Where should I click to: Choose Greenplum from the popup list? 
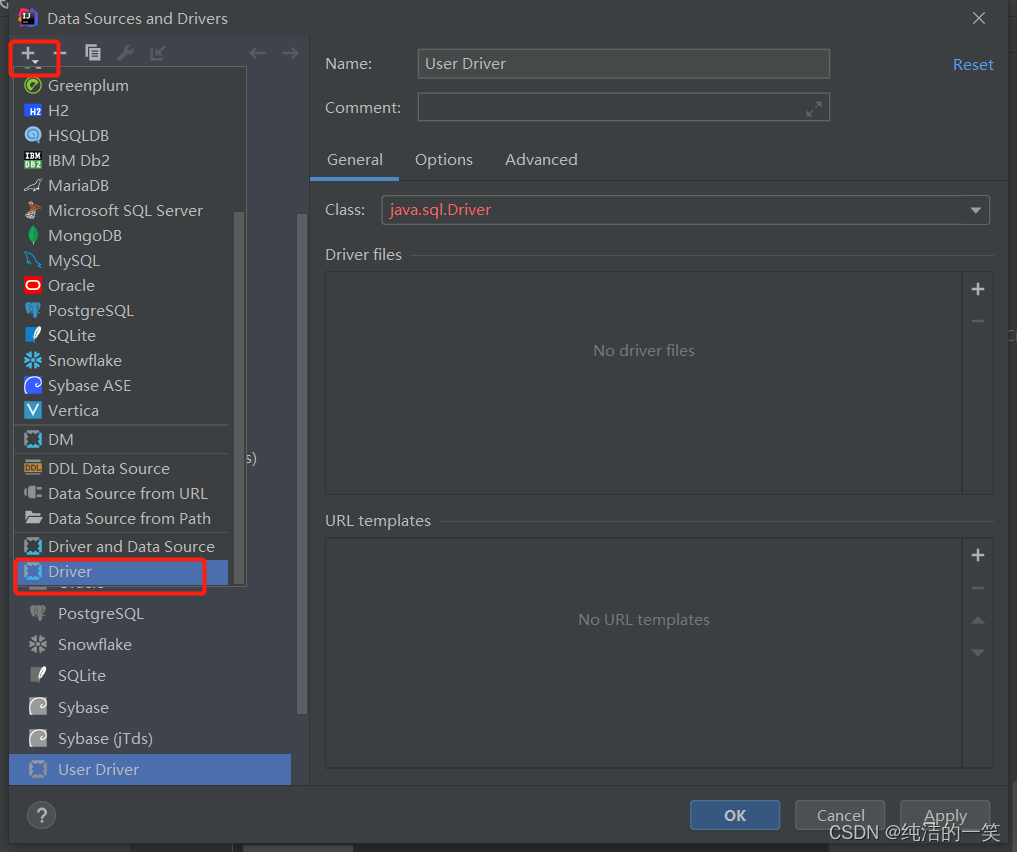121,86
